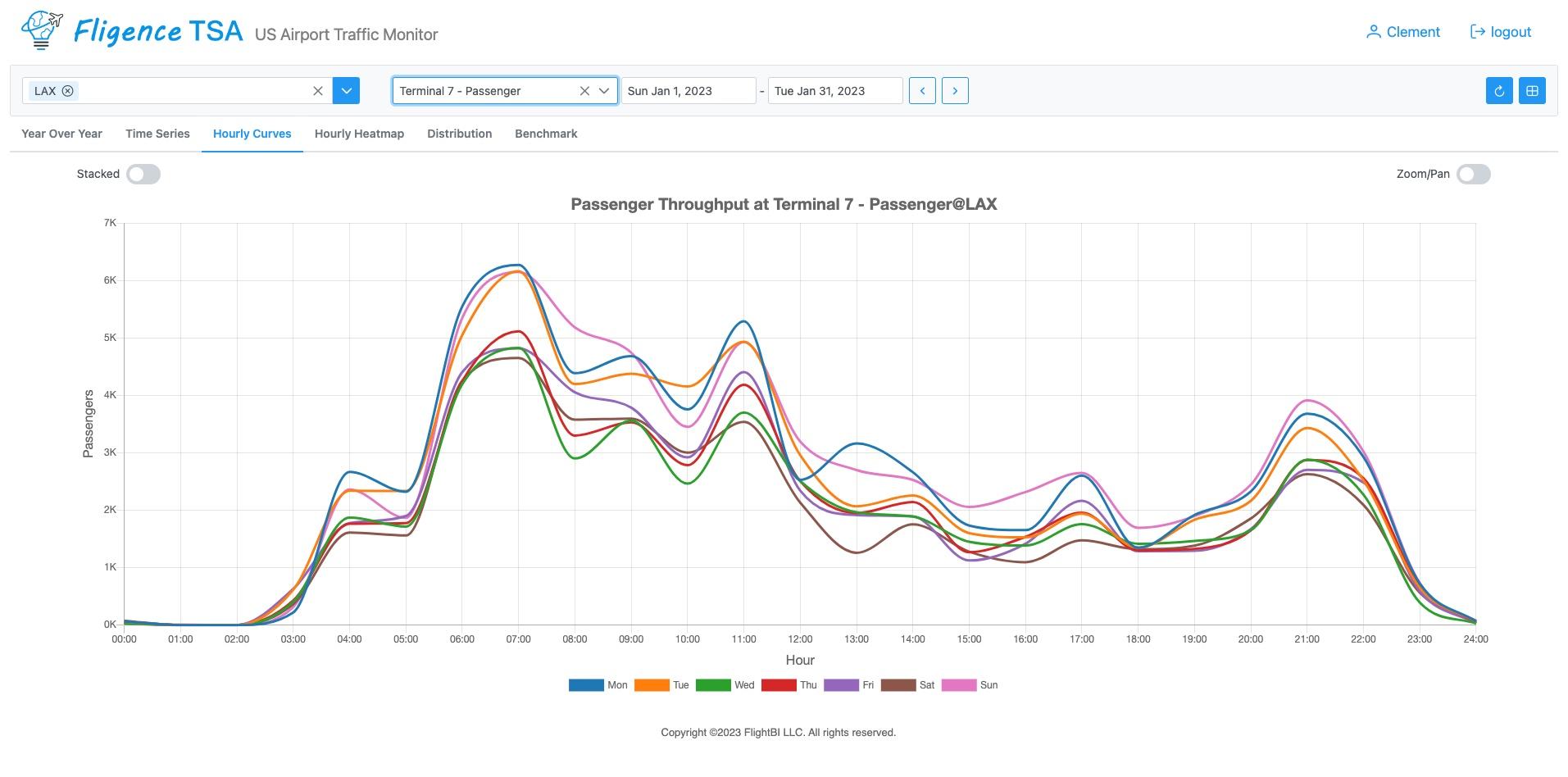
Task: Enable the Stacked chart toggle
Action: [143, 174]
